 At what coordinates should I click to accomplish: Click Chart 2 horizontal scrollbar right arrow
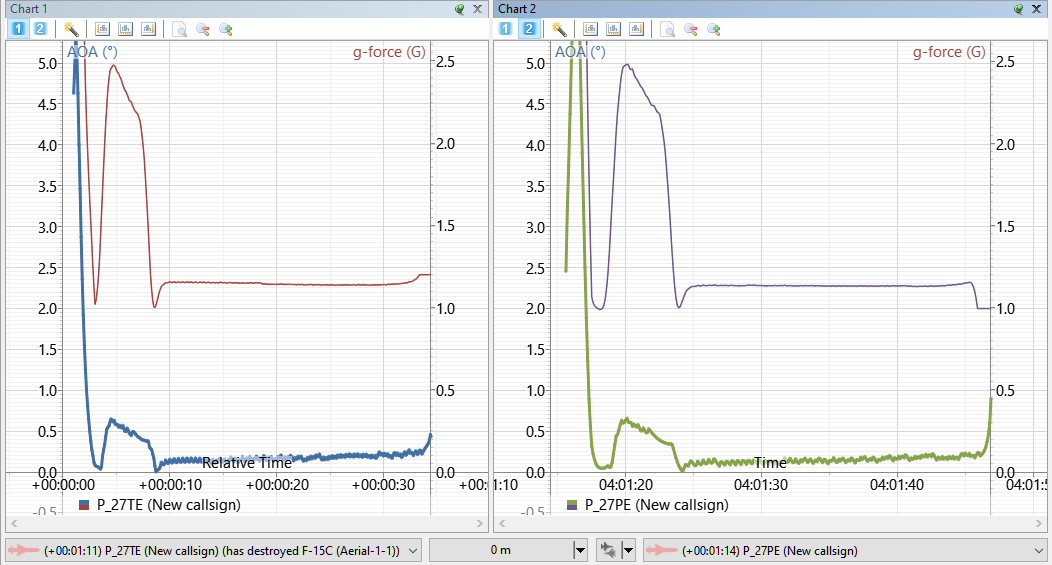(x=1039, y=523)
